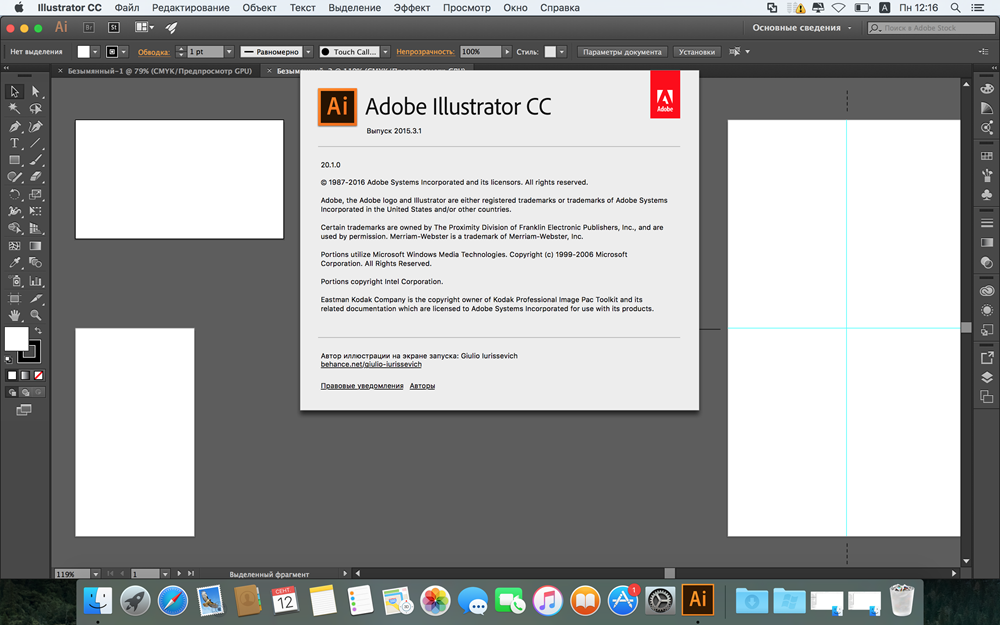Open Adobe Bridge via Br icon

(x=89, y=27)
